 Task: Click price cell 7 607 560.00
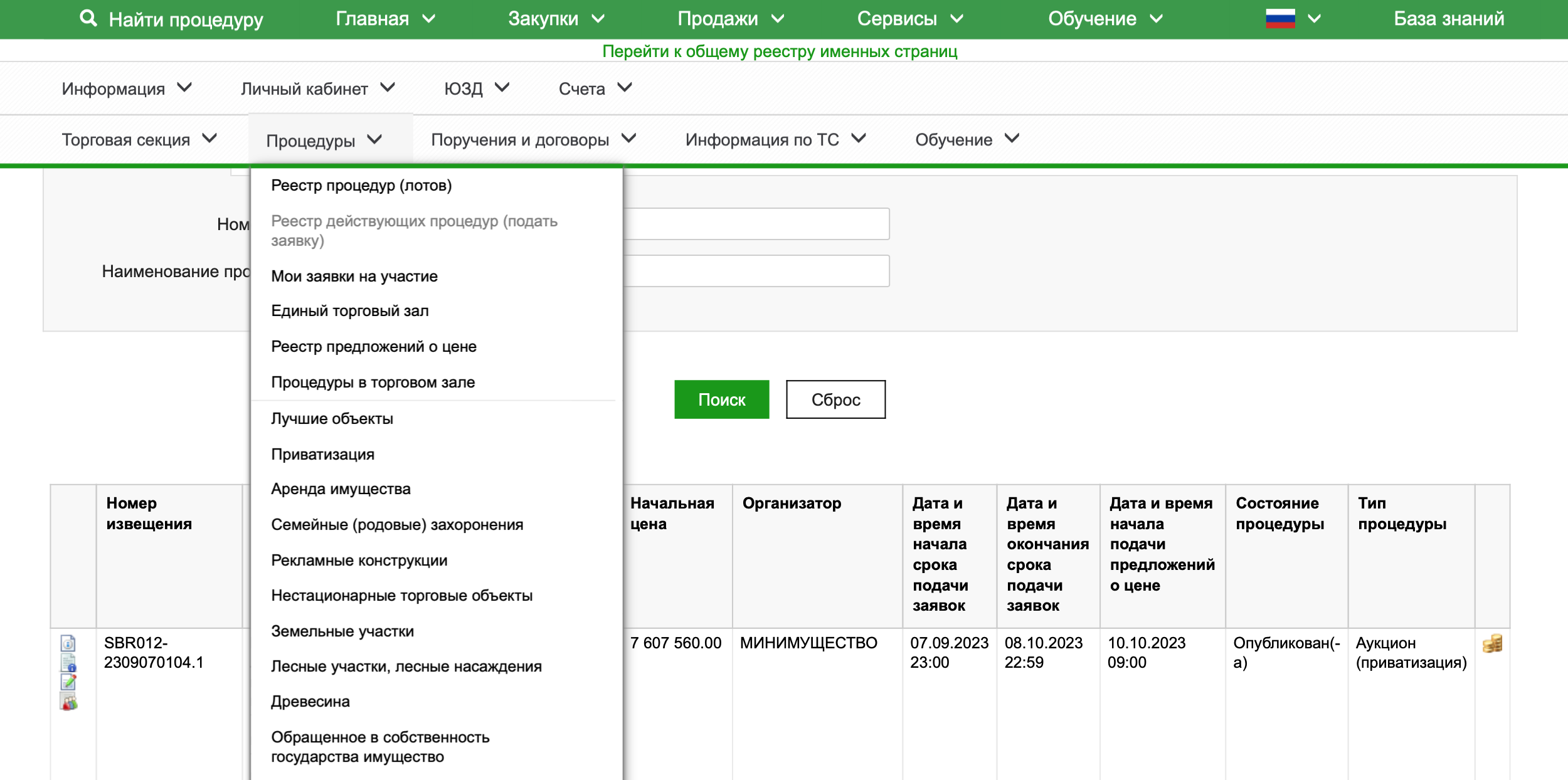click(675, 643)
